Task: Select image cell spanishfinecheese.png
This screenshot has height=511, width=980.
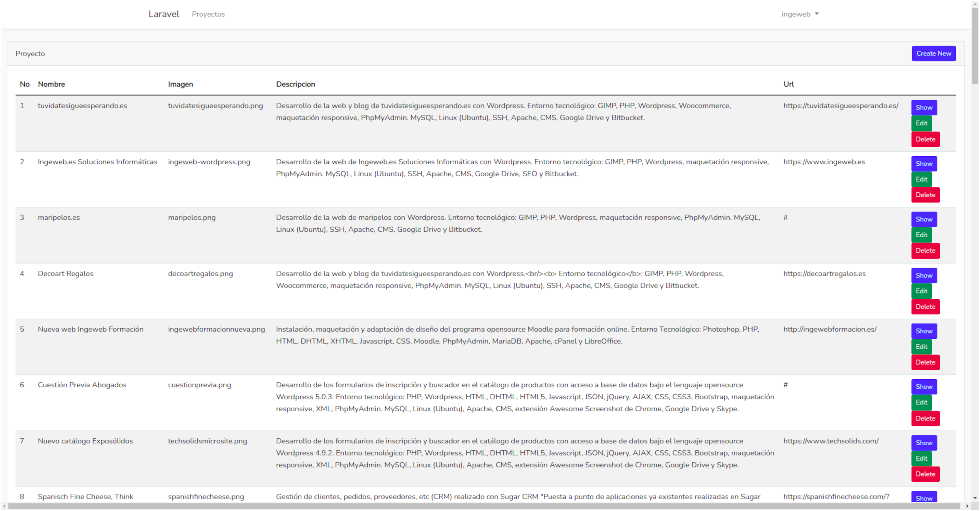Action: click(x=206, y=497)
